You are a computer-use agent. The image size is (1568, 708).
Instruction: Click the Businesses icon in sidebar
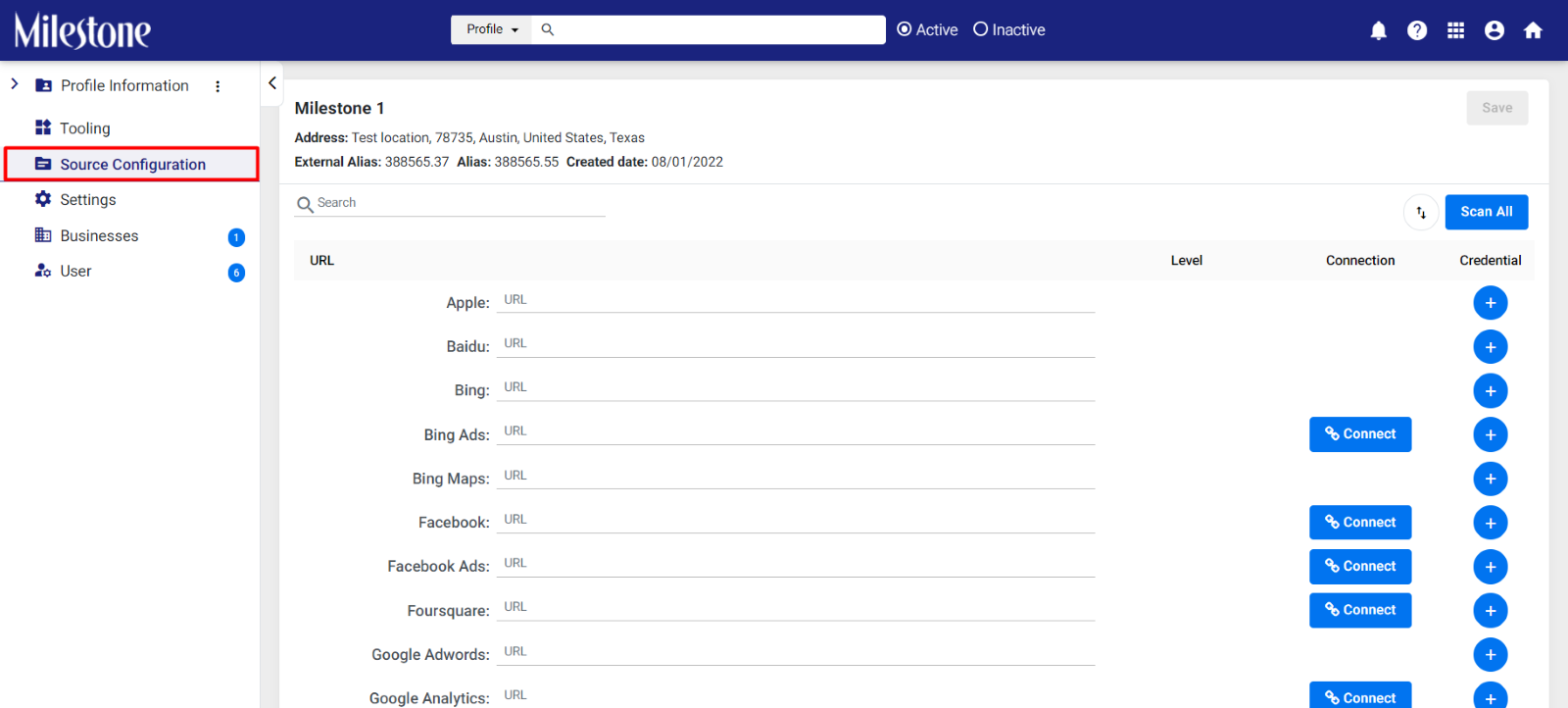click(43, 235)
